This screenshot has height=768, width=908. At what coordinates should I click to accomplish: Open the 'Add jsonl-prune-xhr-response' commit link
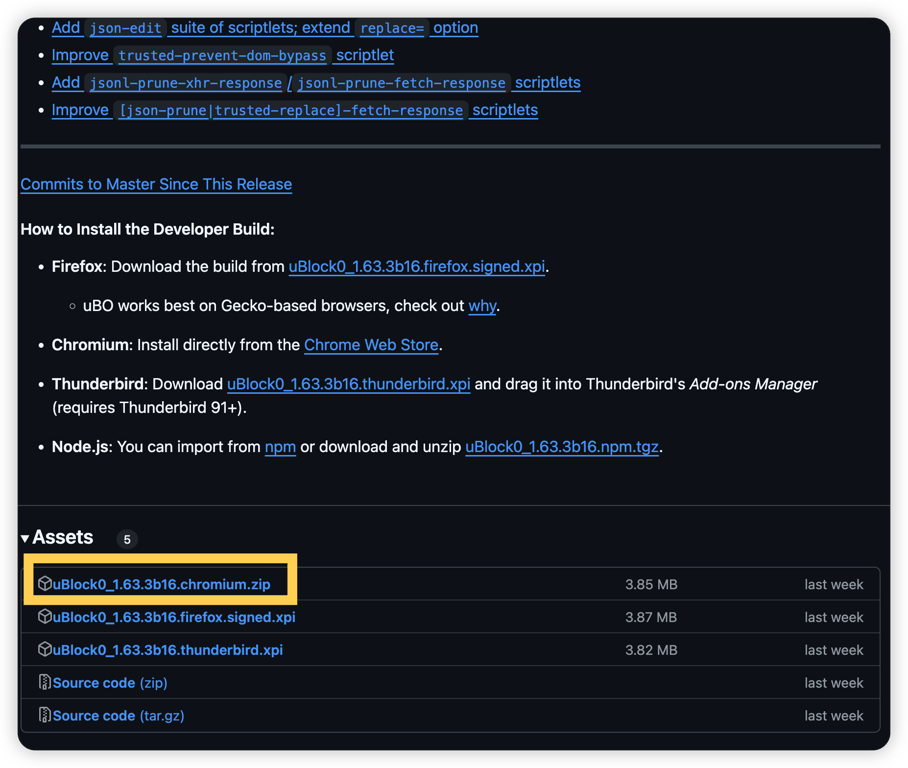pos(316,83)
